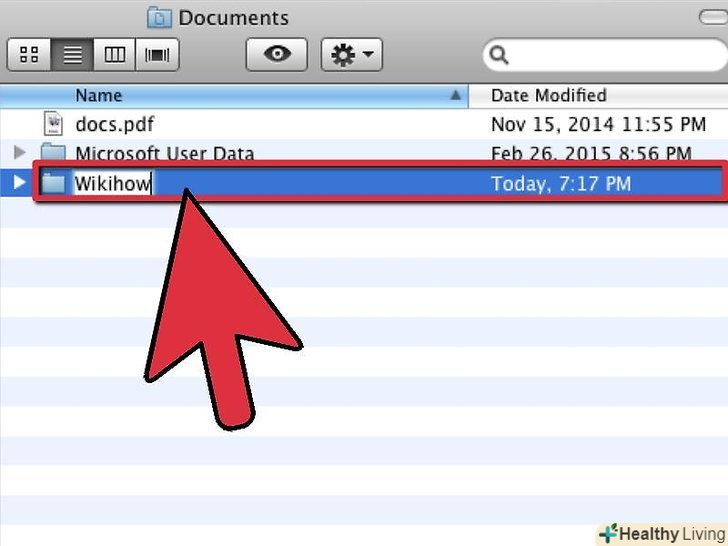The height and width of the screenshot is (546, 728).
Task: Sort by Date Modified column header
Action: click(x=598, y=96)
